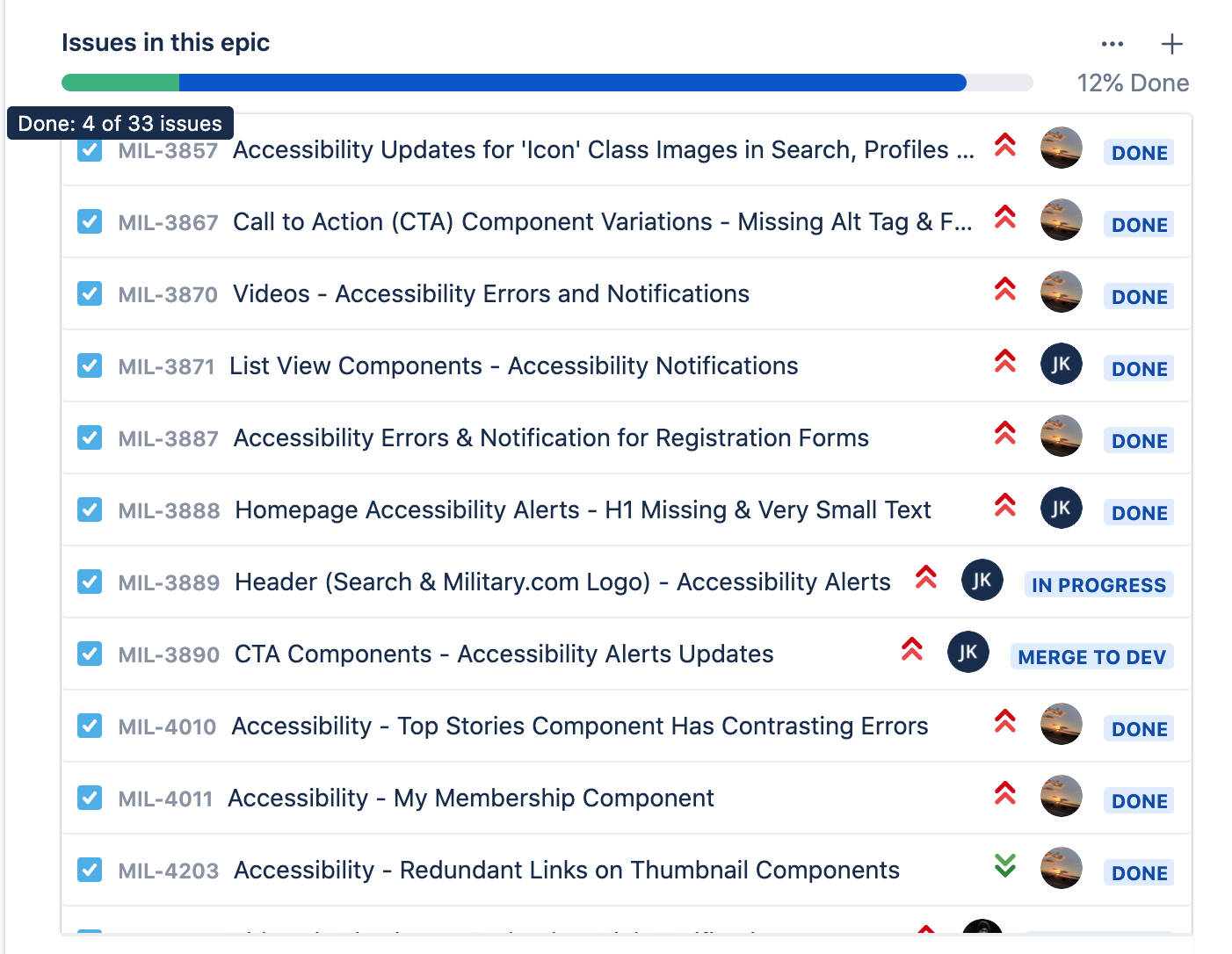Open 'Redundant Links on Thumbnail Components' issue
Viewport: 1232px width, 954px height.
[x=567, y=870]
